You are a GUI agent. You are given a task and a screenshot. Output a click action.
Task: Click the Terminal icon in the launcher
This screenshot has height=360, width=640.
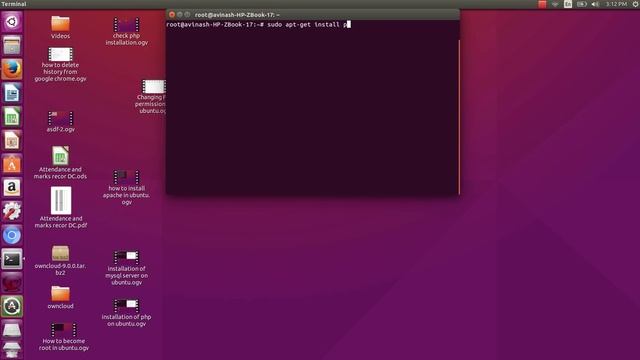[12, 259]
